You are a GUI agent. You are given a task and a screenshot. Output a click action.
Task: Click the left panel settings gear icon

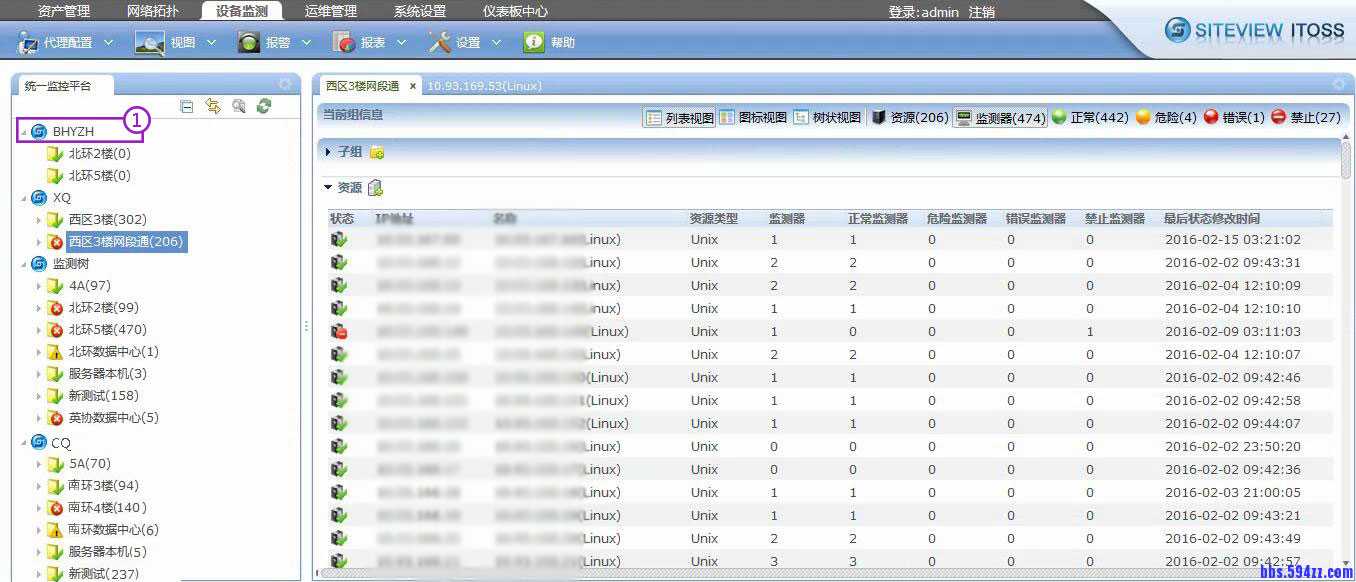click(x=285, y=85)
